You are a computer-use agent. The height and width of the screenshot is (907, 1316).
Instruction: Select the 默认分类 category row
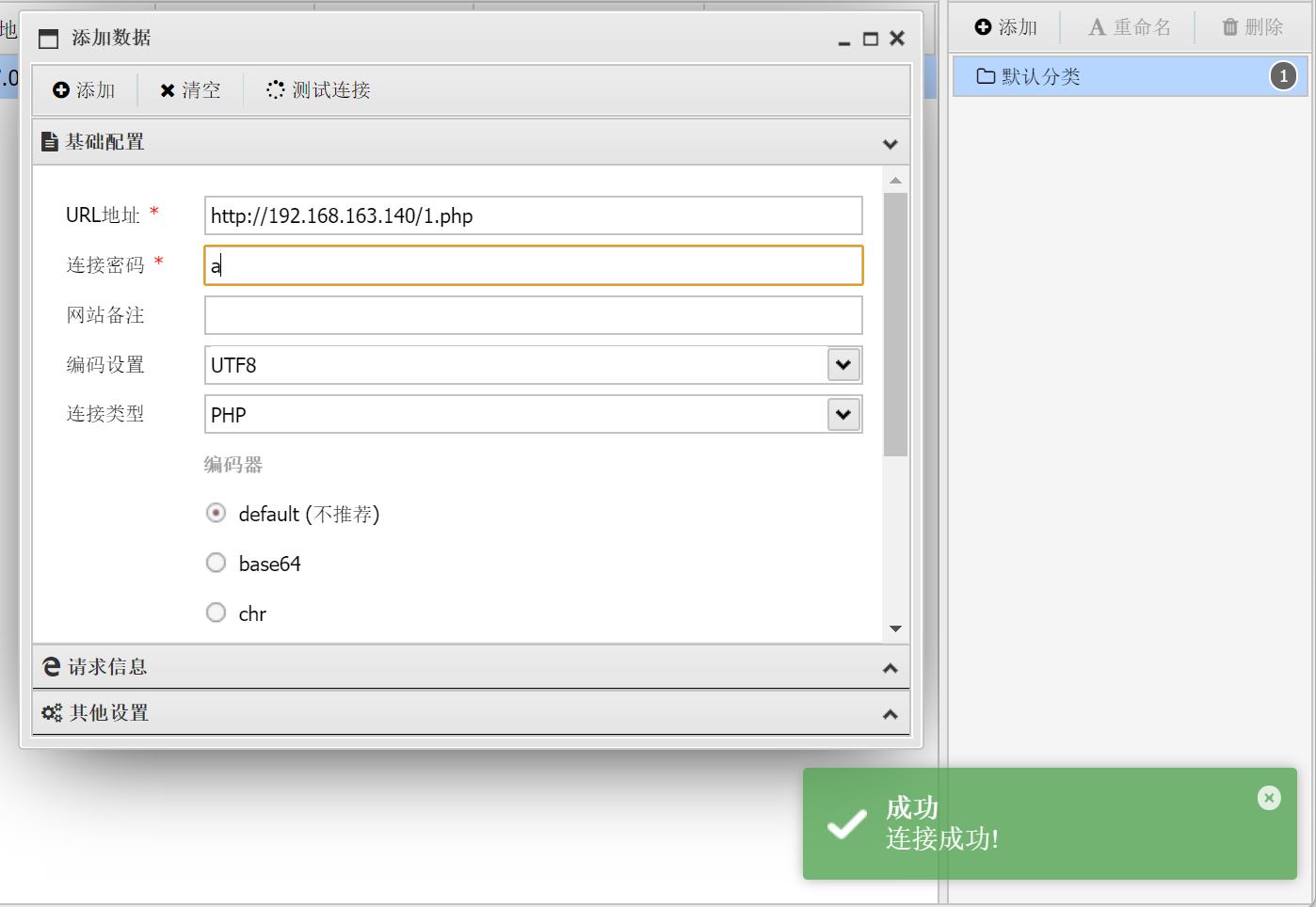1131,76
